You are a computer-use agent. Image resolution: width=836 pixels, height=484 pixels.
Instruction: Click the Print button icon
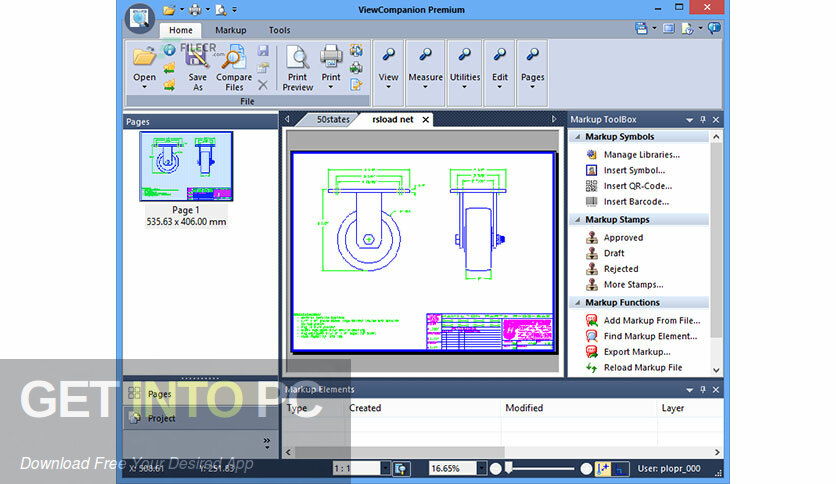331,56
